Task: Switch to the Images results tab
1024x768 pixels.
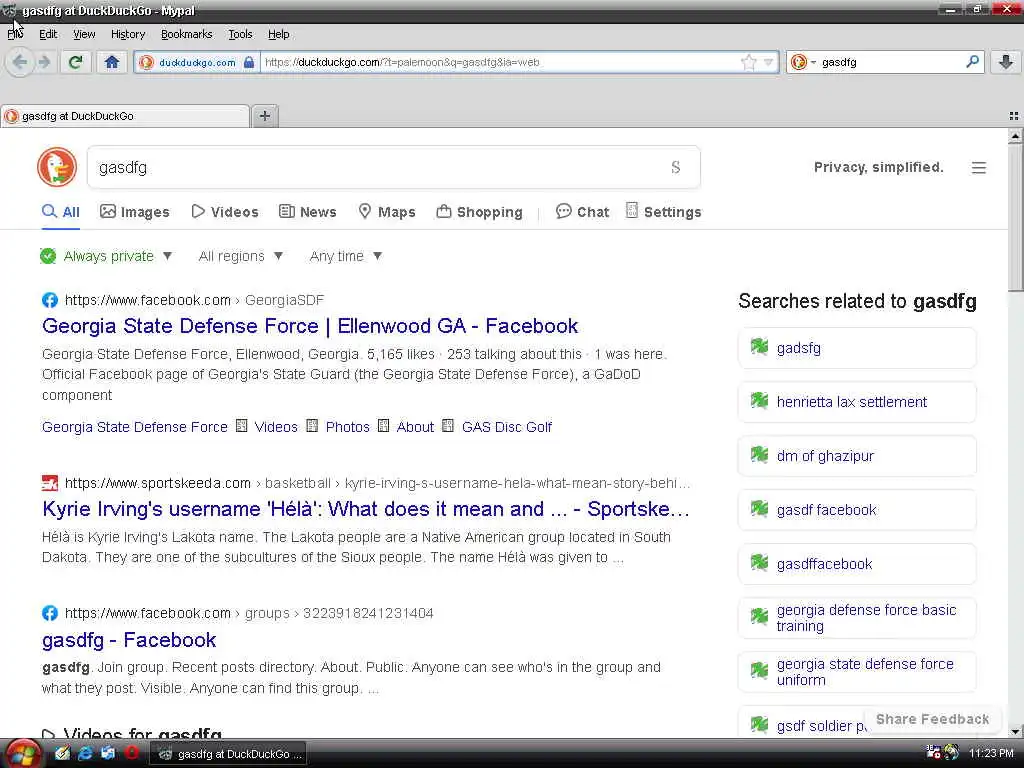Action: [135, 212]
